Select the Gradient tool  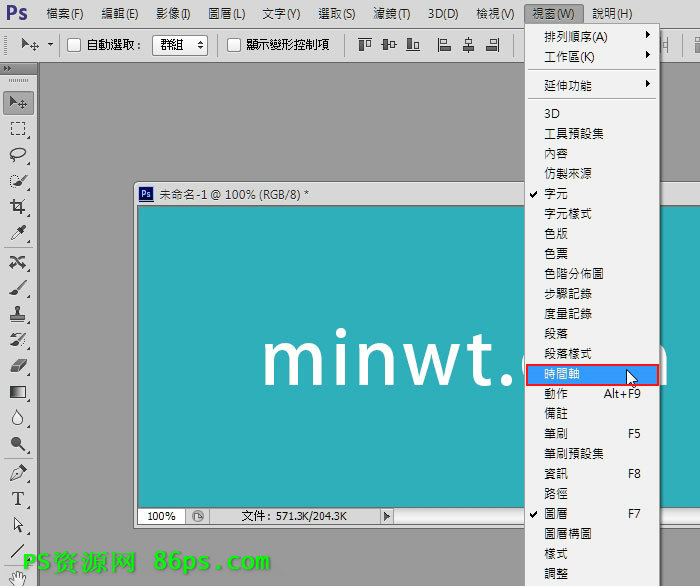[18, 392]
